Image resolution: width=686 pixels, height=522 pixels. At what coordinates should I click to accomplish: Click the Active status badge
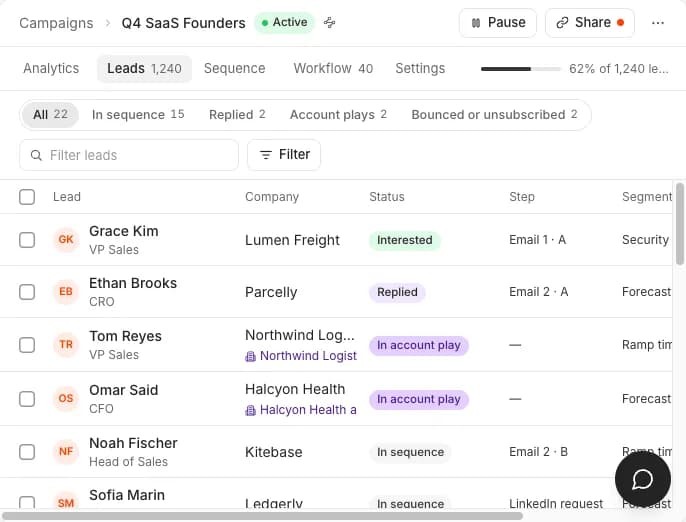284,22
